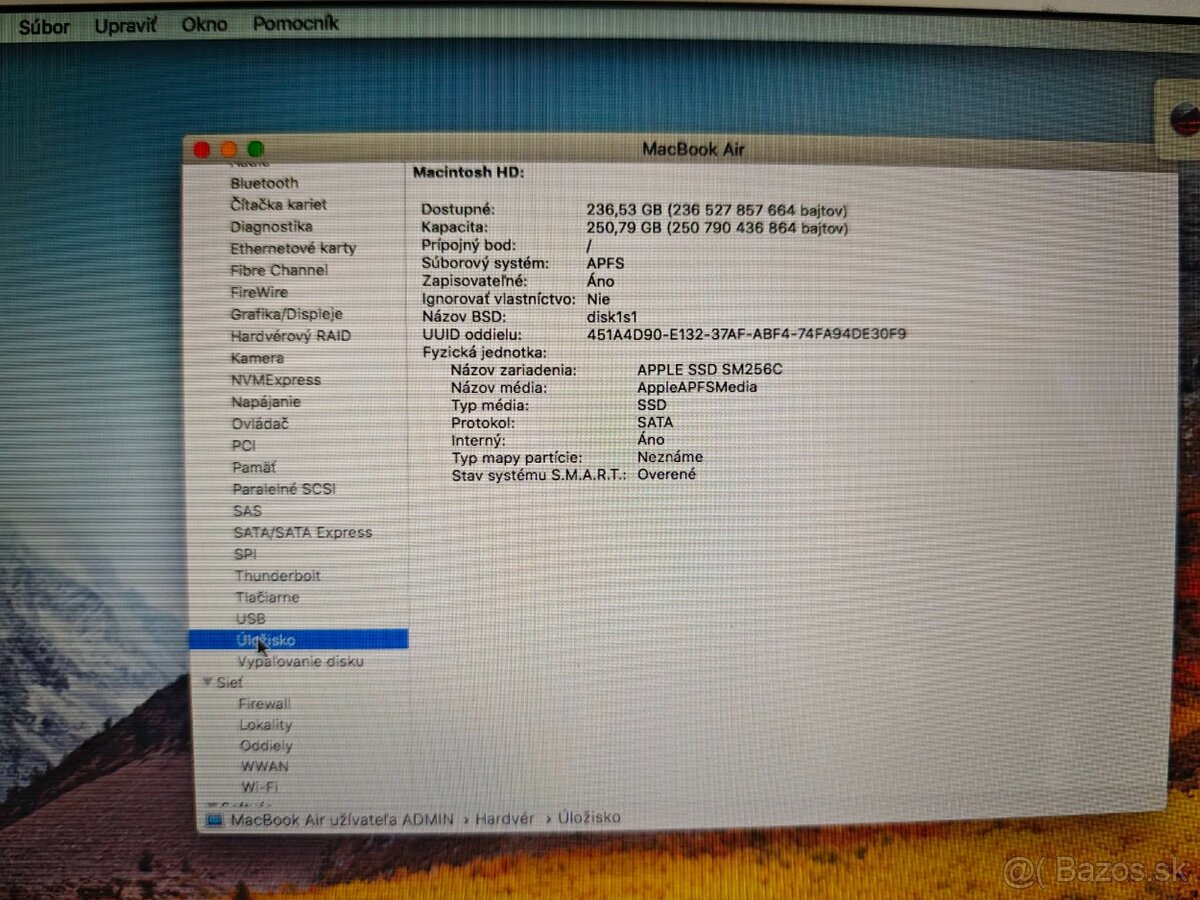Click the Dostupné value 236,53 GB
This screenshot has width=1200, height=900.
[x=717, y=210]
